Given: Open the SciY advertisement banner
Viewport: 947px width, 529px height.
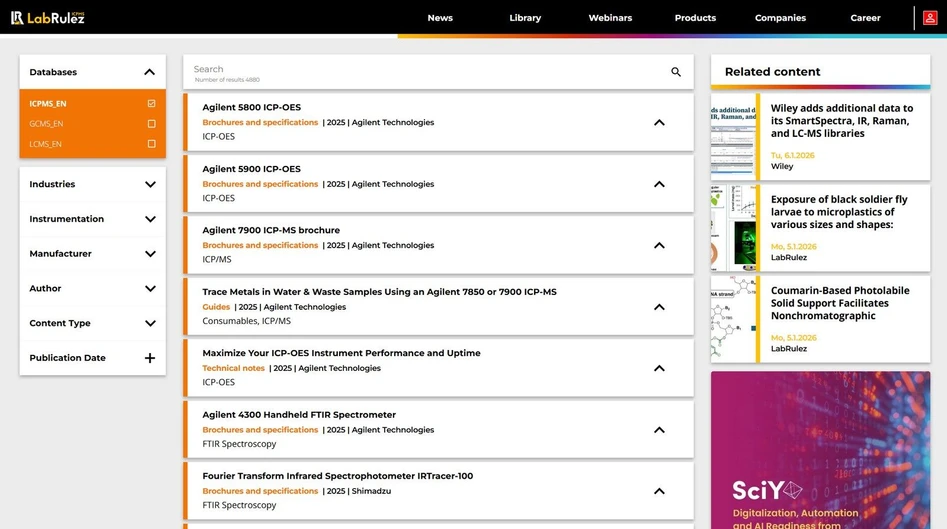Looking at the screenshot, I should tap(820, 450).
